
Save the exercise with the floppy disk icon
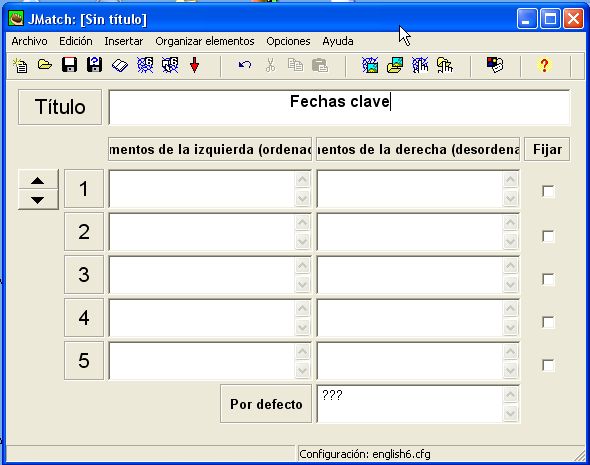[x=70, y=65]
